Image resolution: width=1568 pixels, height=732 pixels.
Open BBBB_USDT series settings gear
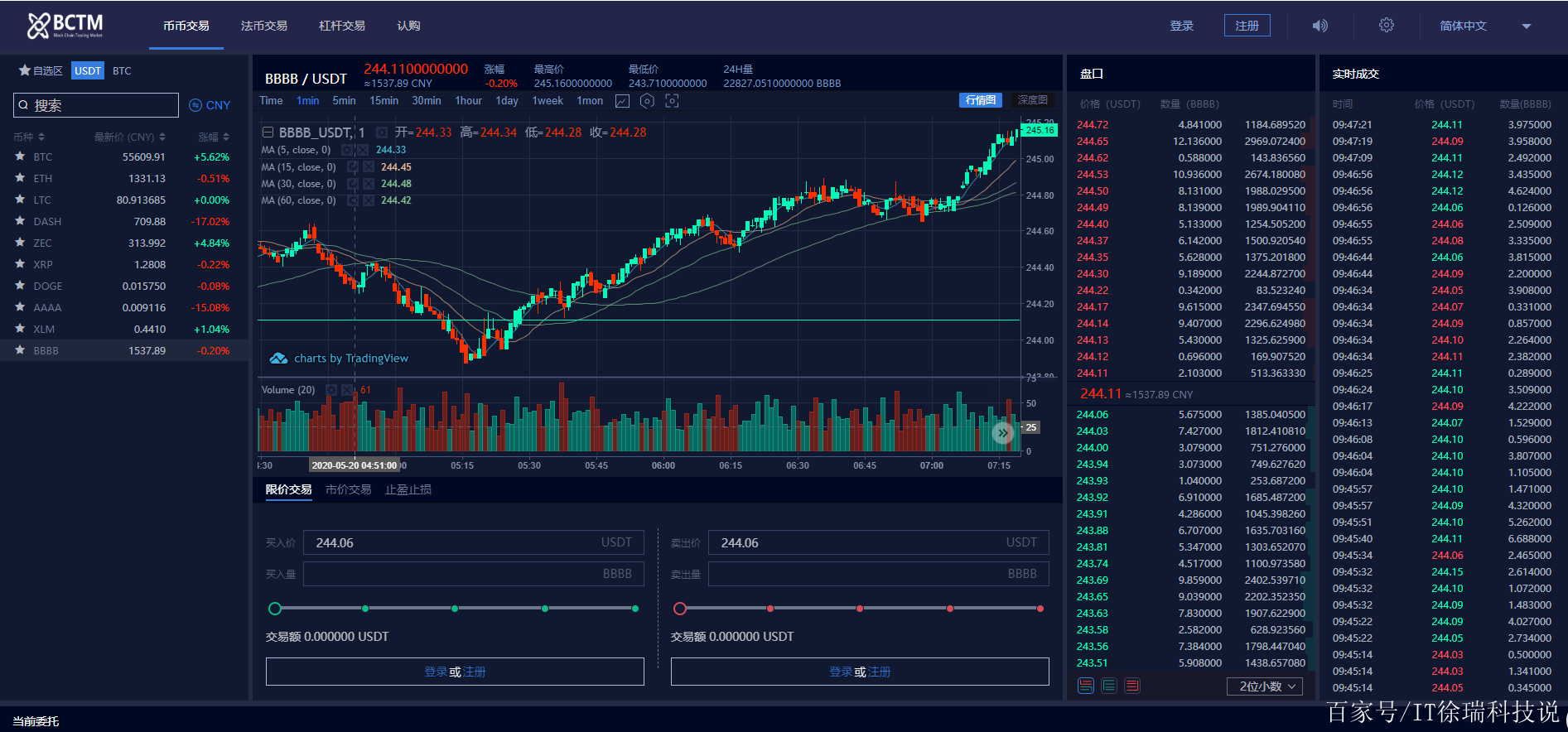(x=382, y=132)
